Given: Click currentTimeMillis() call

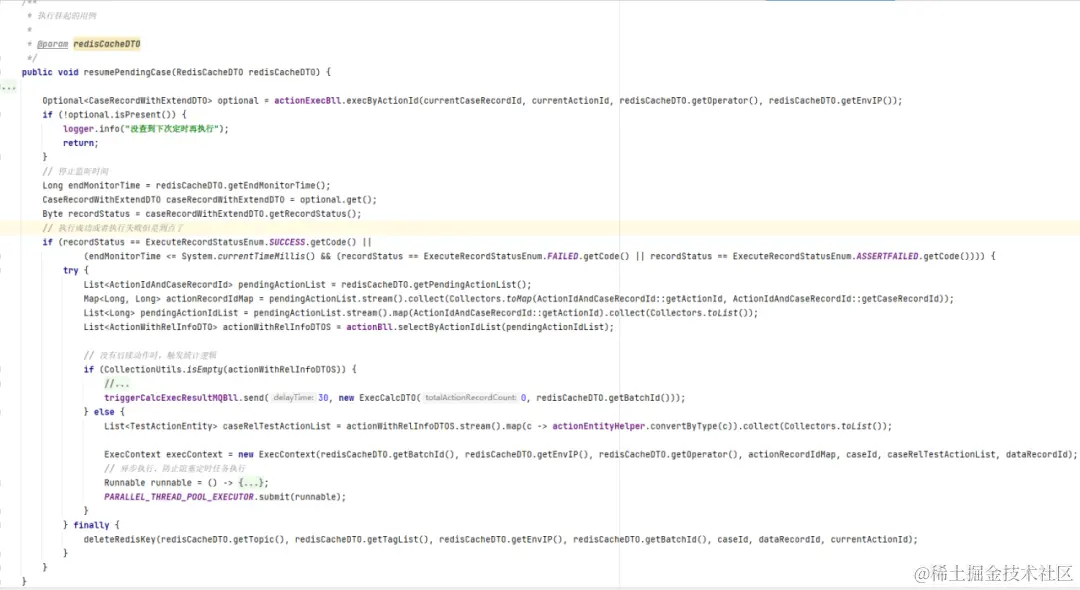Looking at the screenshot, I should tap(267, 256).
